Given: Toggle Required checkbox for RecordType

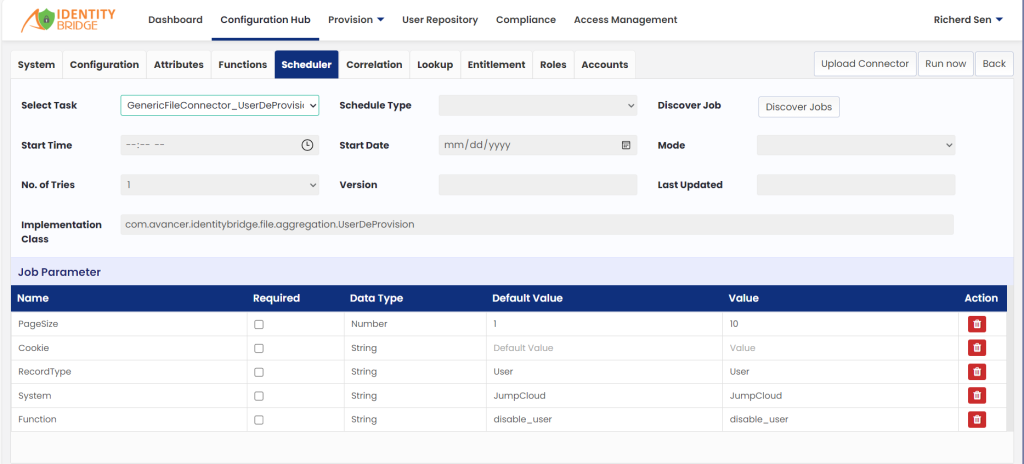Looking at the screenshot, I should (259, 372).
